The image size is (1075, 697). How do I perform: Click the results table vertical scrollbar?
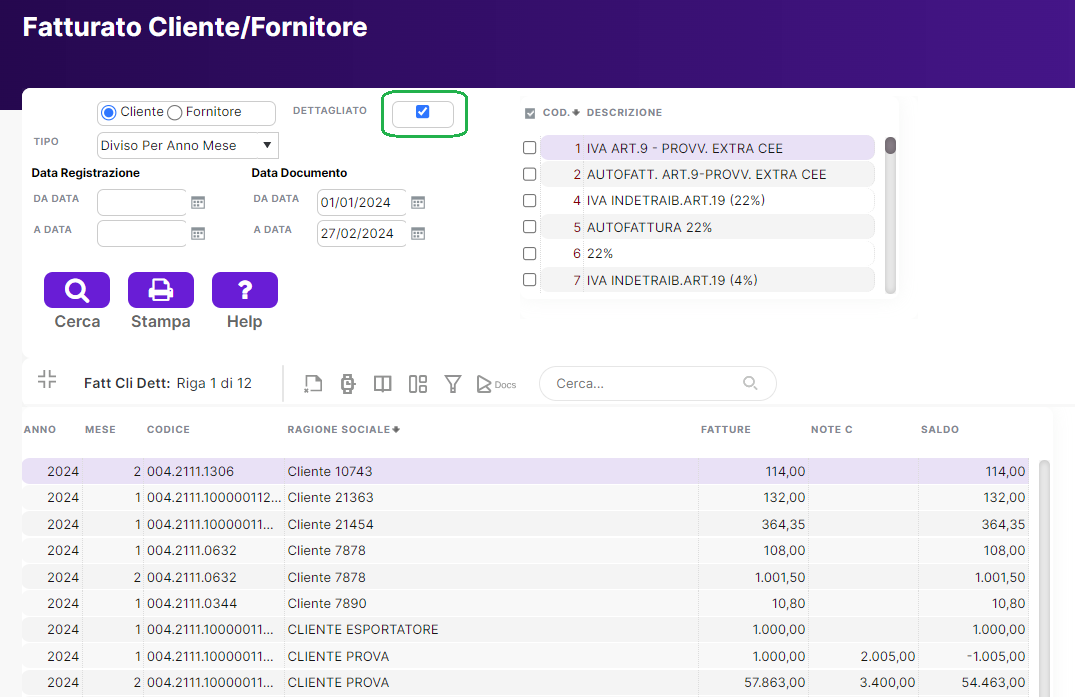pos(1044,579)
